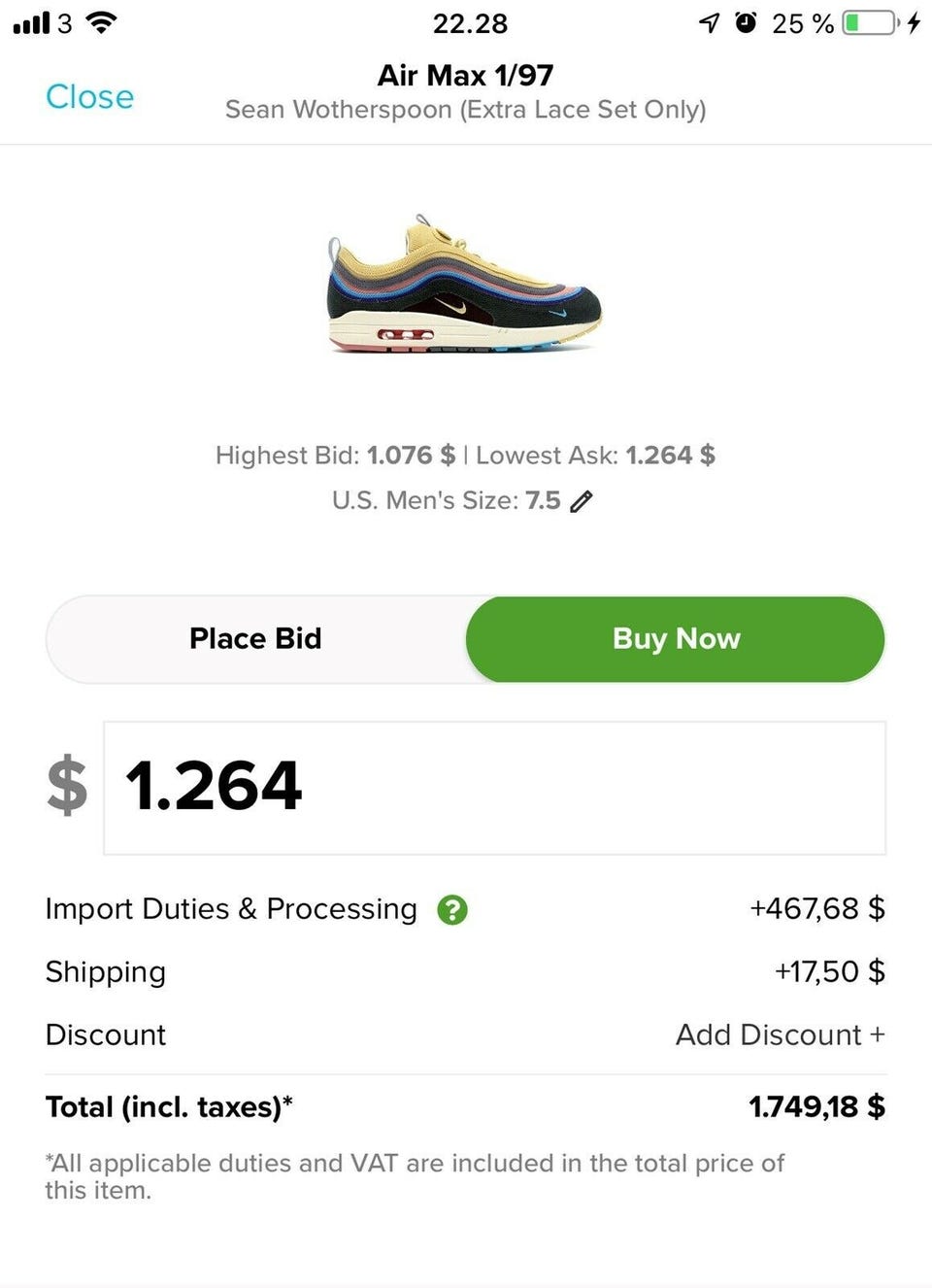Expand Add Discount + option
The image size is (932, 1288).
(780, 1034)
